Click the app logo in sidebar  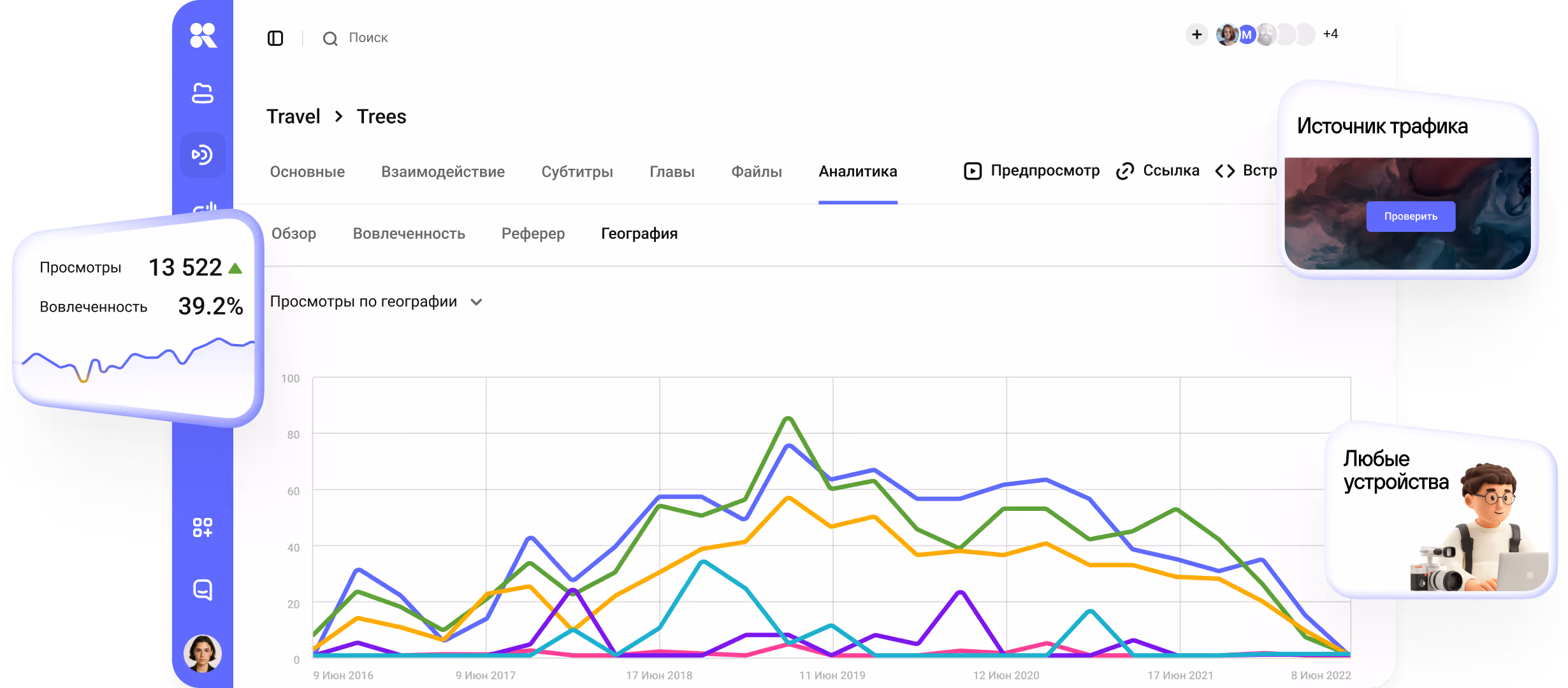pyautogui.click(x=203, y=35)
